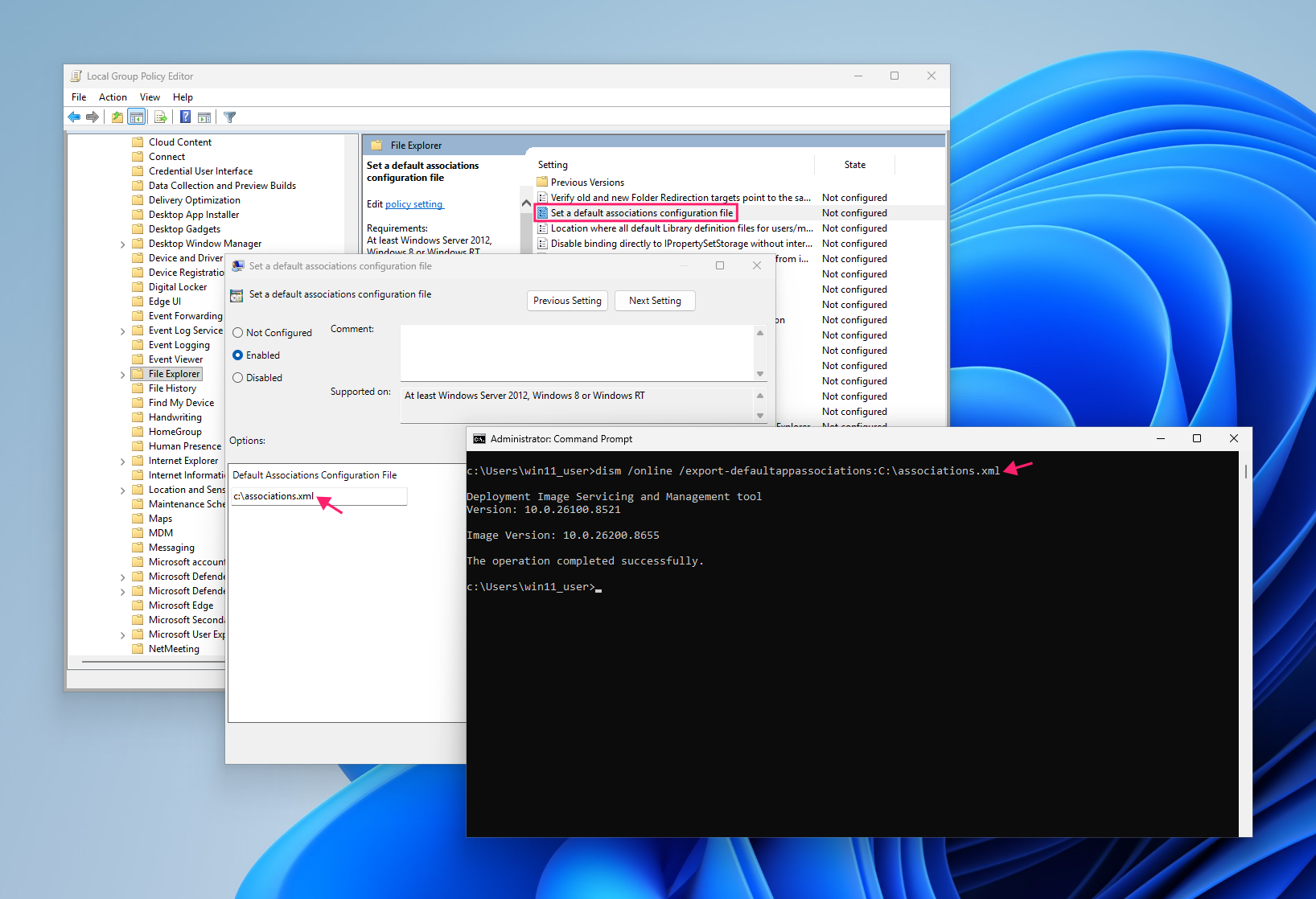
Task: Click the Export List toolbar icon
Action: [x=161, y=117]
